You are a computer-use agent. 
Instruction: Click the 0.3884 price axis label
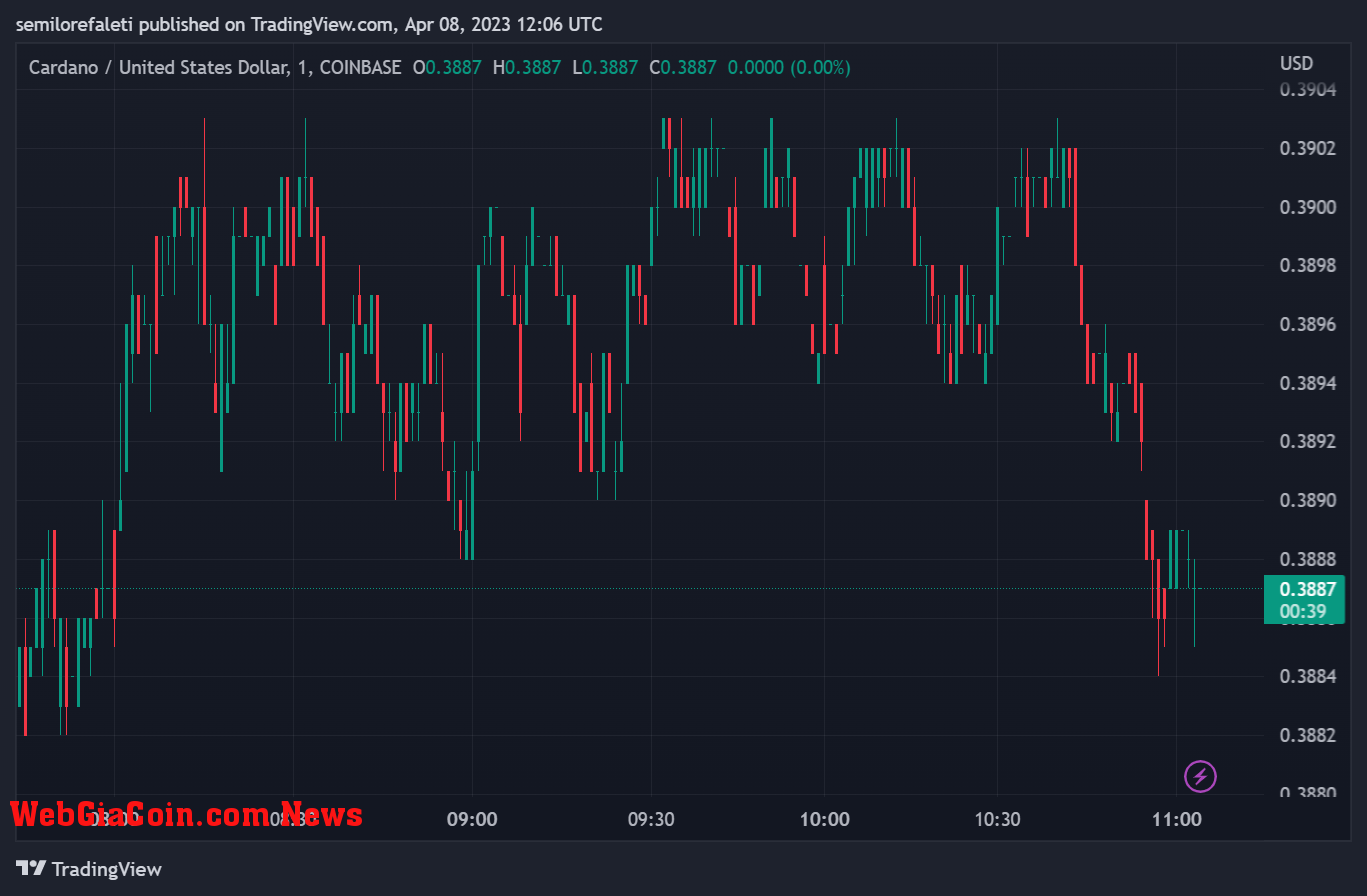click(1308, 676)
